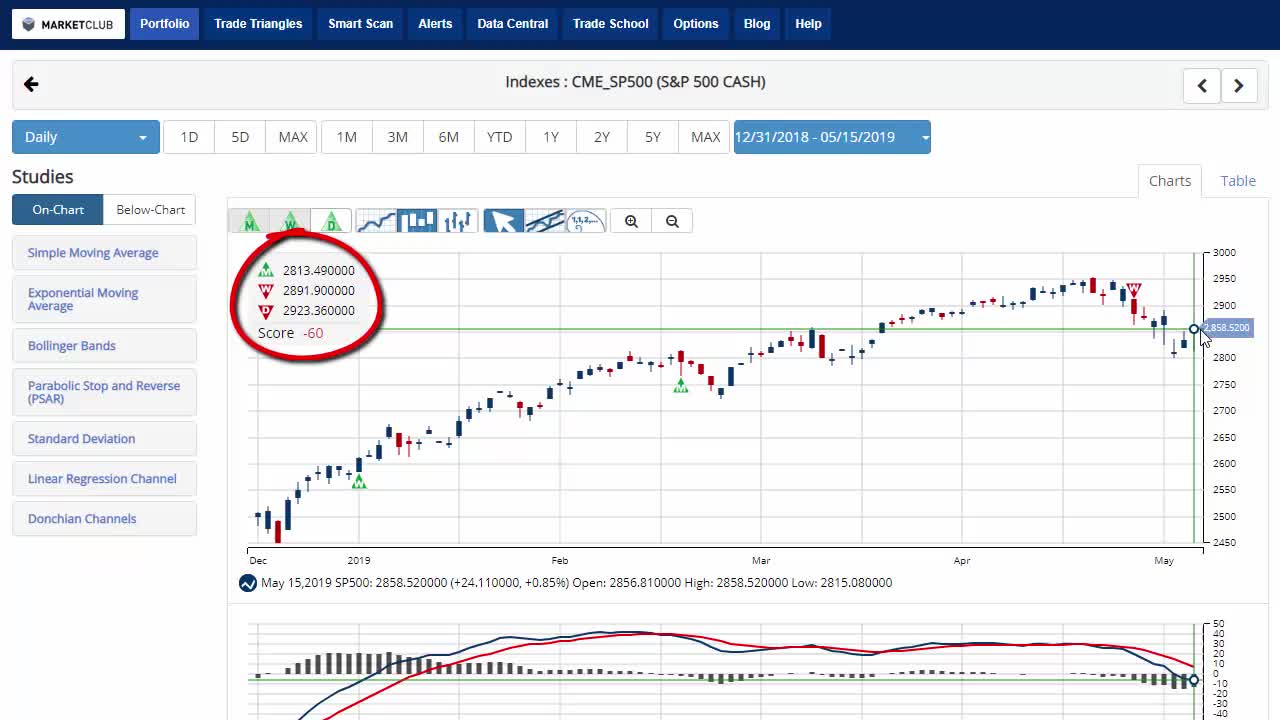Open the Help menu

[x=808, y=24]
